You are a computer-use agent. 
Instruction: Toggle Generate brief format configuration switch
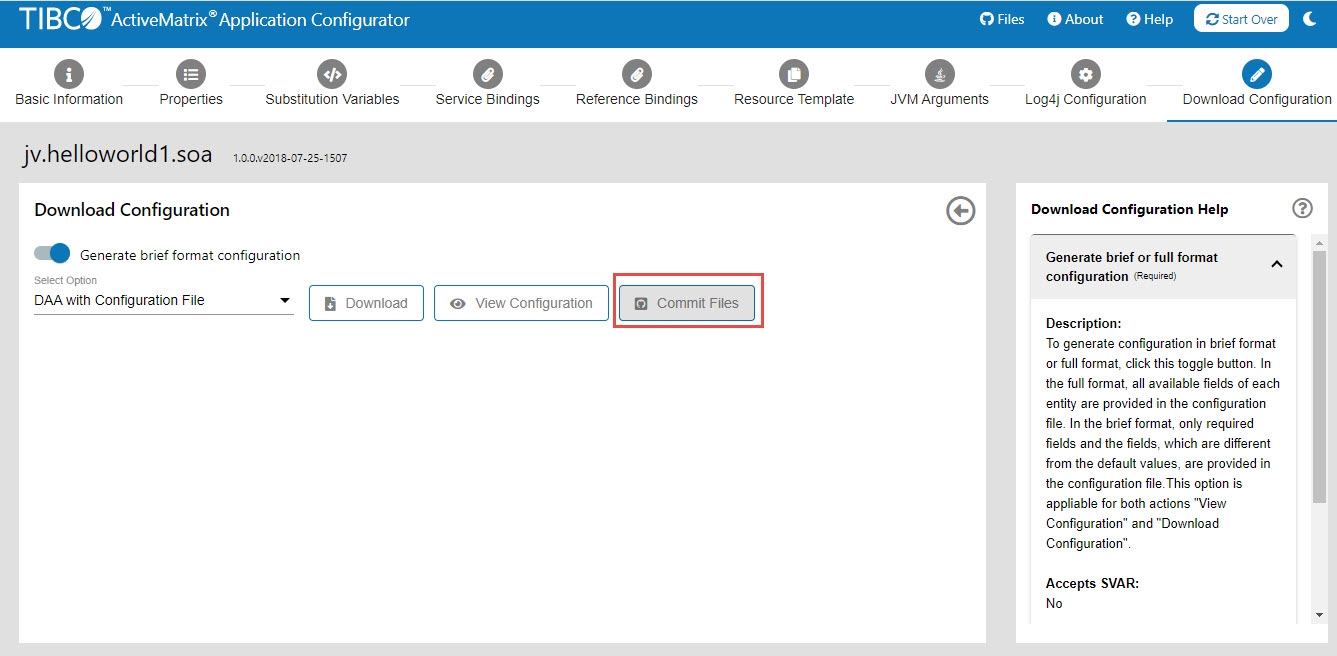(53, 254)
